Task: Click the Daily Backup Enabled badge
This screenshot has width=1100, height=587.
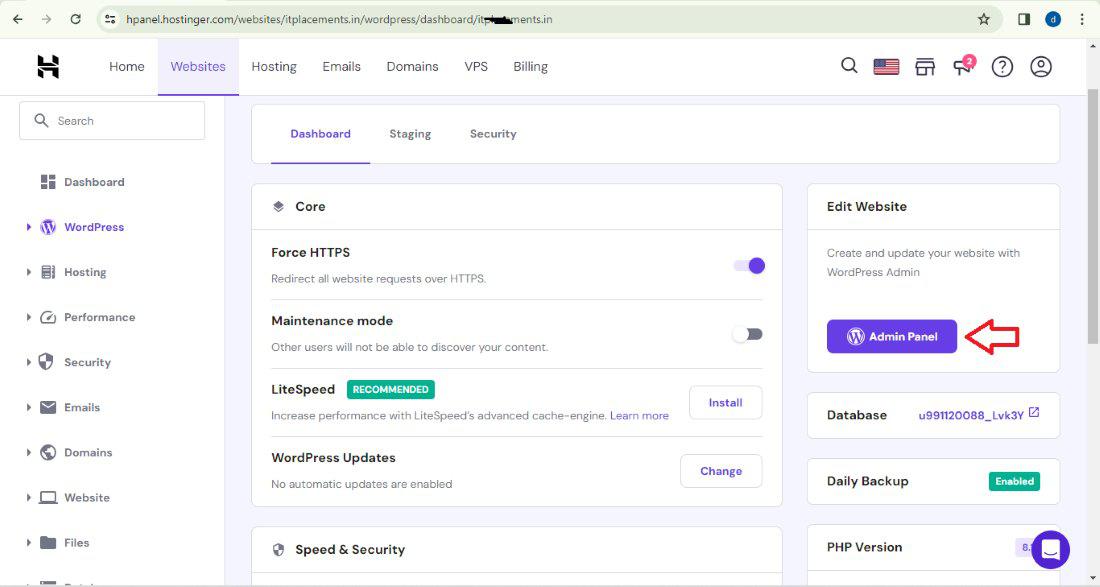Action: [x=1014, y=481]
